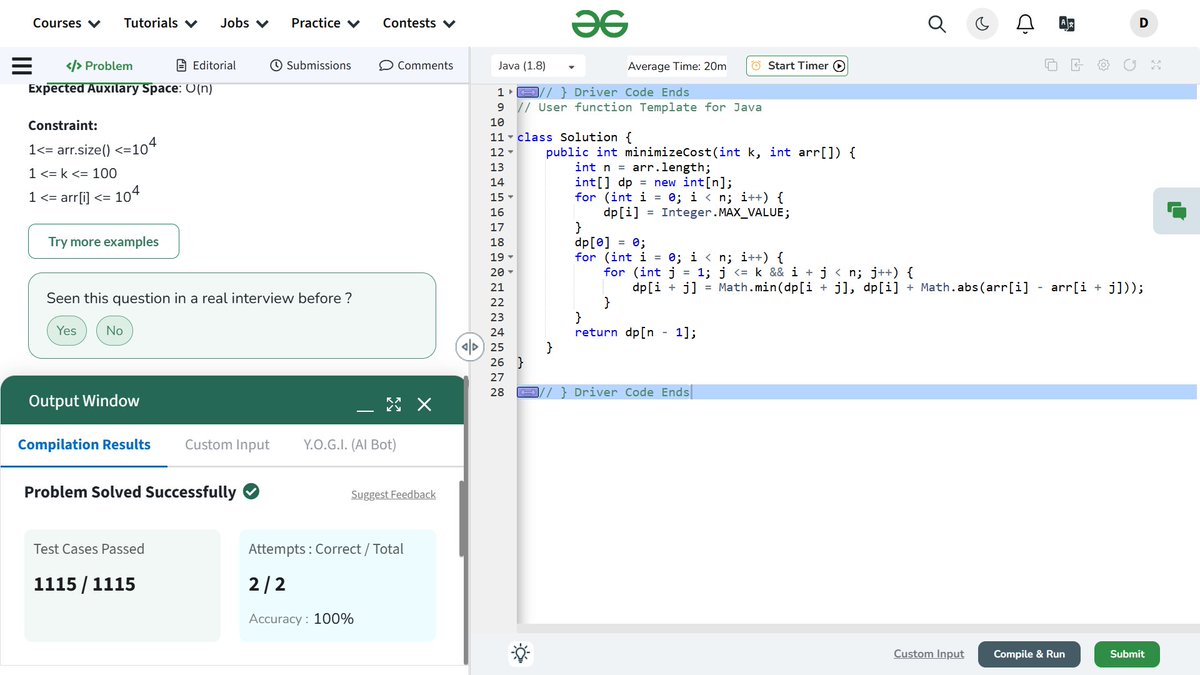Screen dimensions: 1200x675
Task: Expand the Practice dropdown
Action: point(325,23)
